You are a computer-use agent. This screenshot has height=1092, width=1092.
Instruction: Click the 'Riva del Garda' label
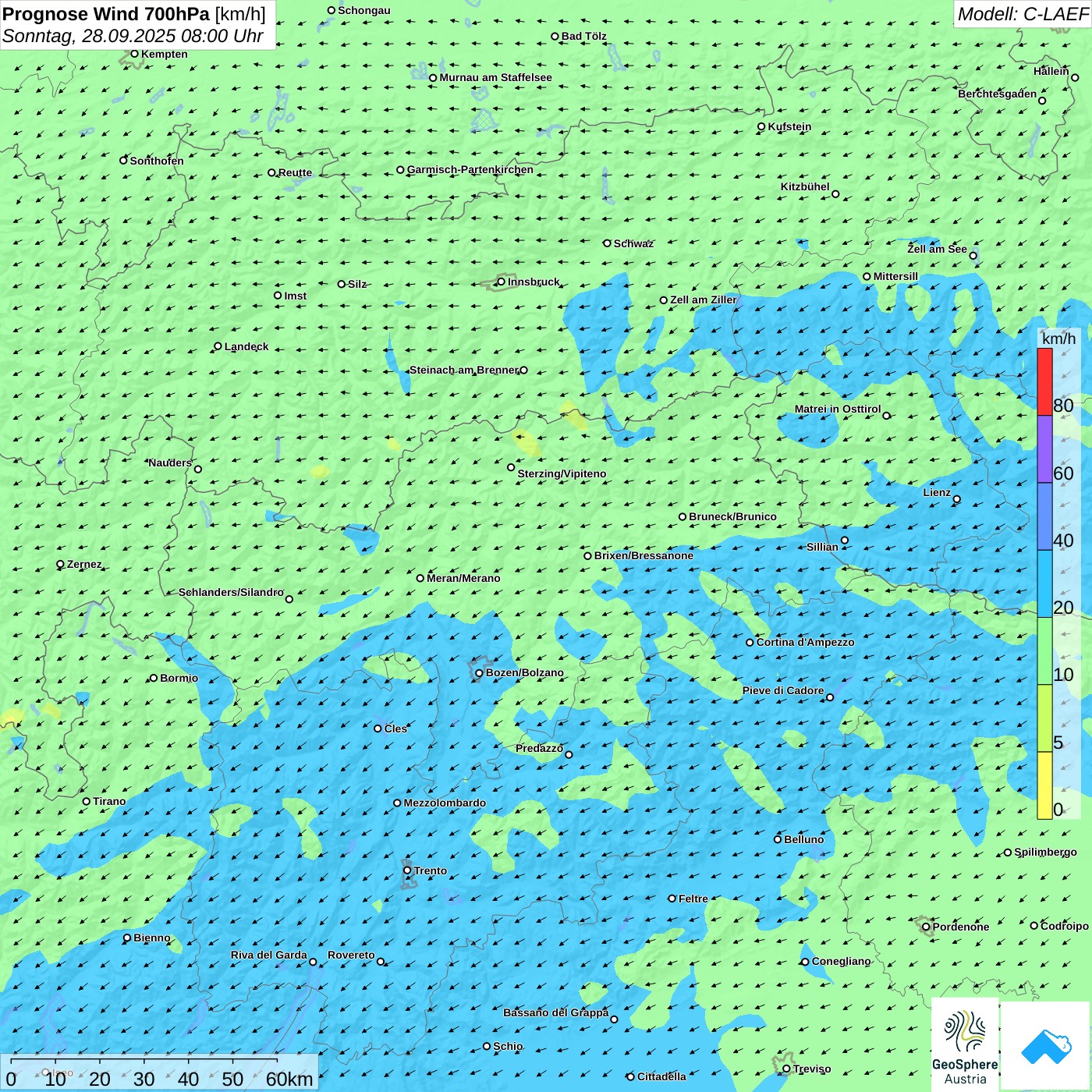click(x=269, y=955)
